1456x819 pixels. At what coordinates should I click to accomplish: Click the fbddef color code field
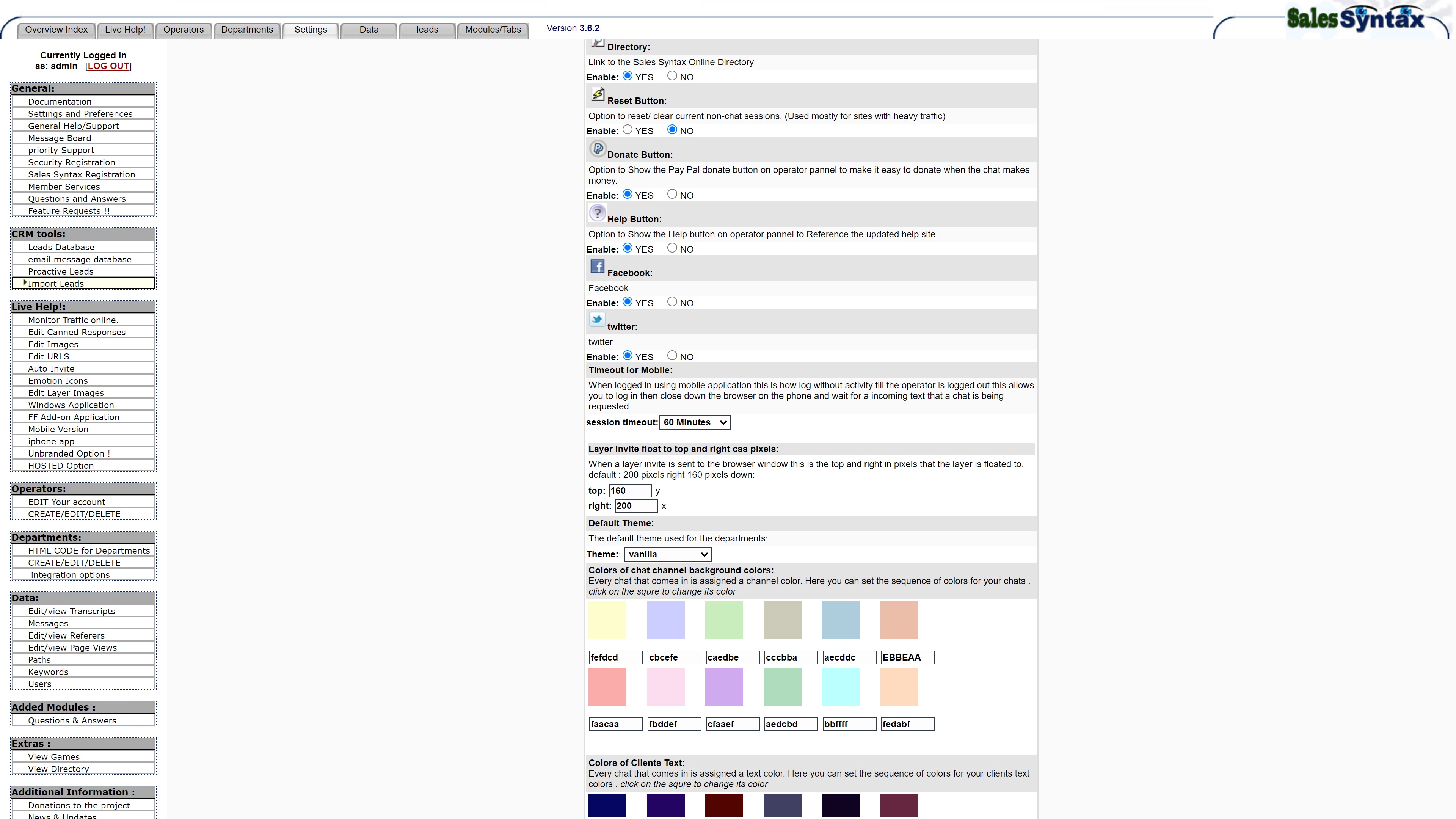674,724
